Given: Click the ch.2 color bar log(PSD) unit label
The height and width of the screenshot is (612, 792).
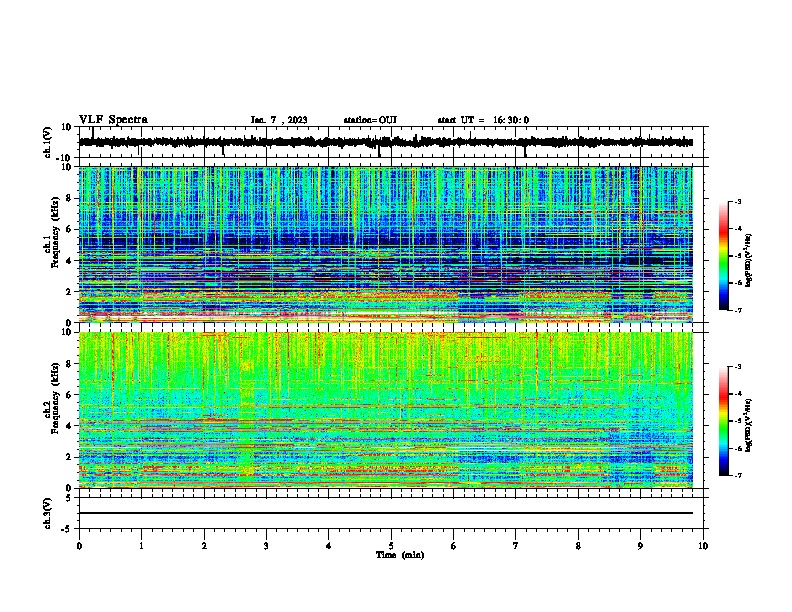Looking at the screenshot, I should point(749,425).
